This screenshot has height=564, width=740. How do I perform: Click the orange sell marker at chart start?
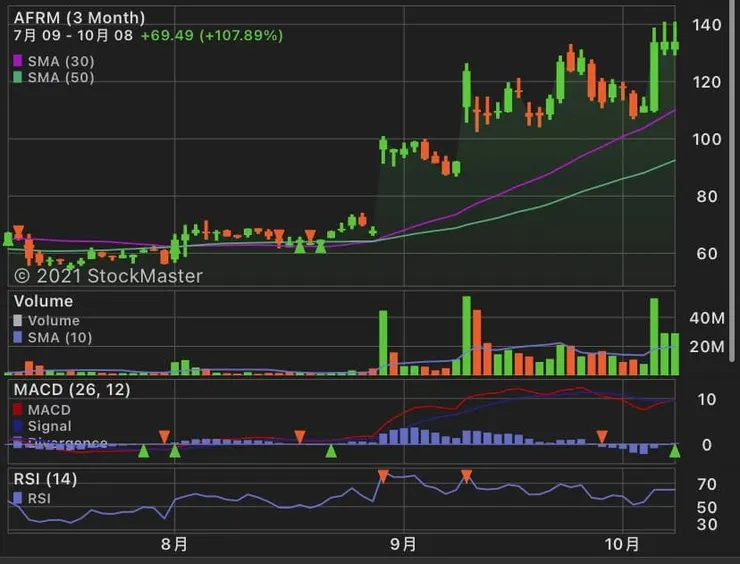pyautogui.click(x=18, y=232)
